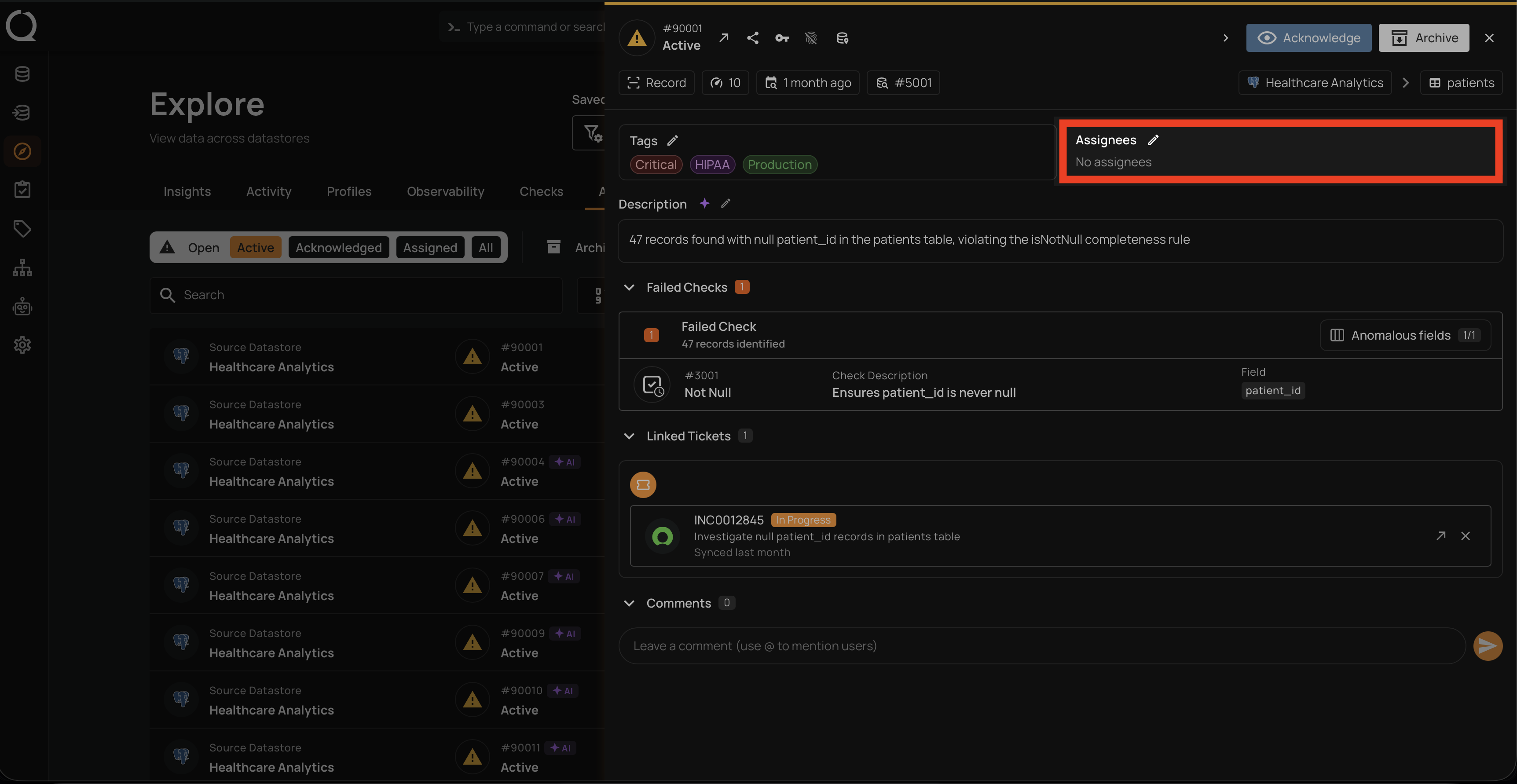Image resolution: width=1517 pixels, height=784 pixels.
Task: Open anomaly #90004 row in list
Action: (x=377, y=471)
